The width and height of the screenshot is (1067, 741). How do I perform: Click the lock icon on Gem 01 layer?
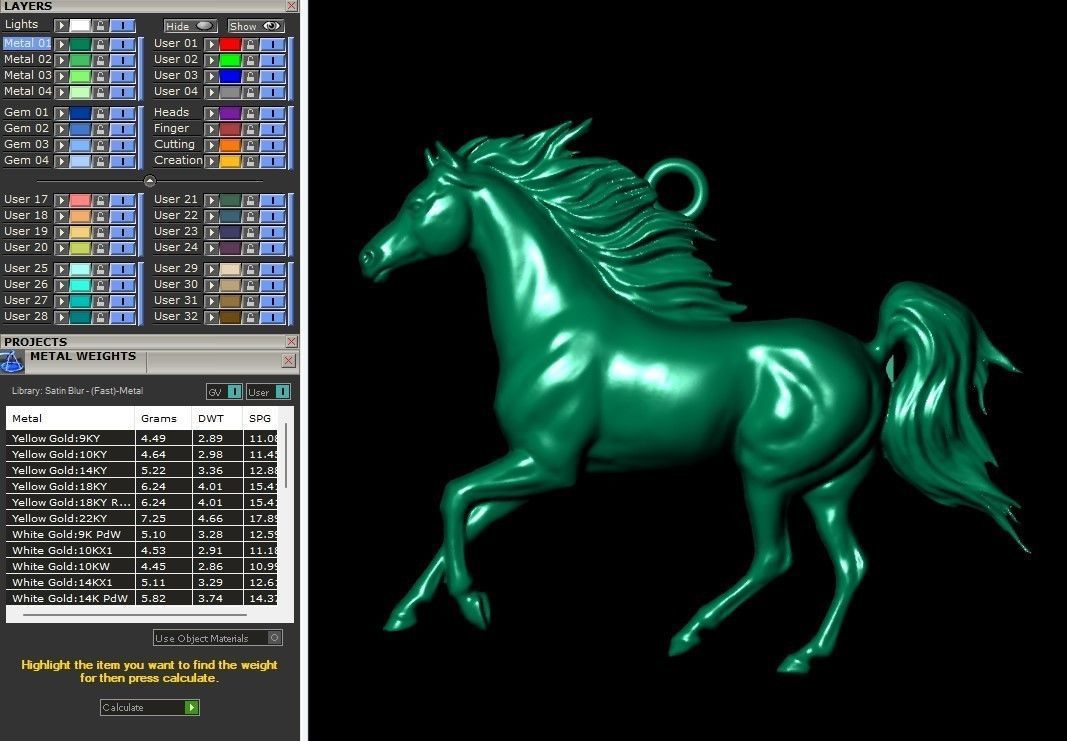(x=101, y=113)
